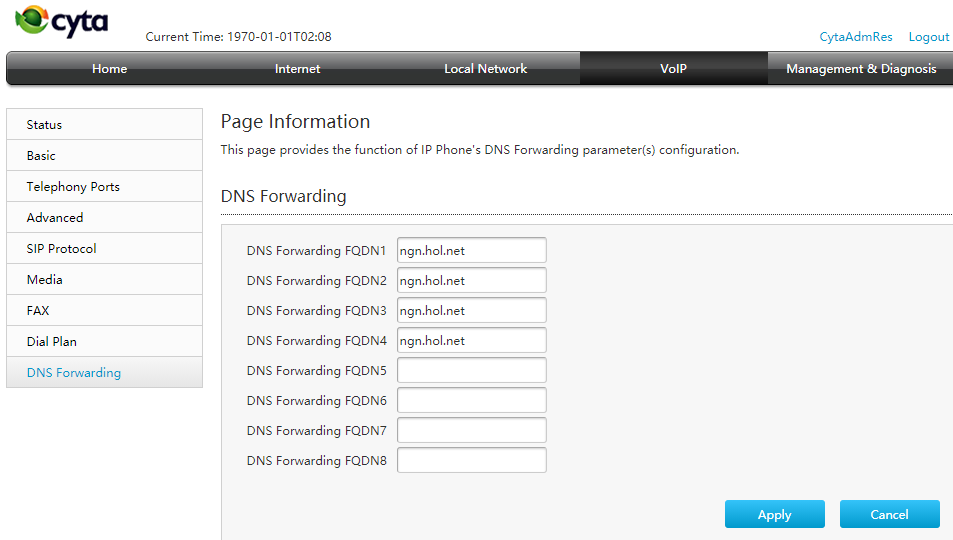Click the Cyta logo
953x540 pixels.
61,22
